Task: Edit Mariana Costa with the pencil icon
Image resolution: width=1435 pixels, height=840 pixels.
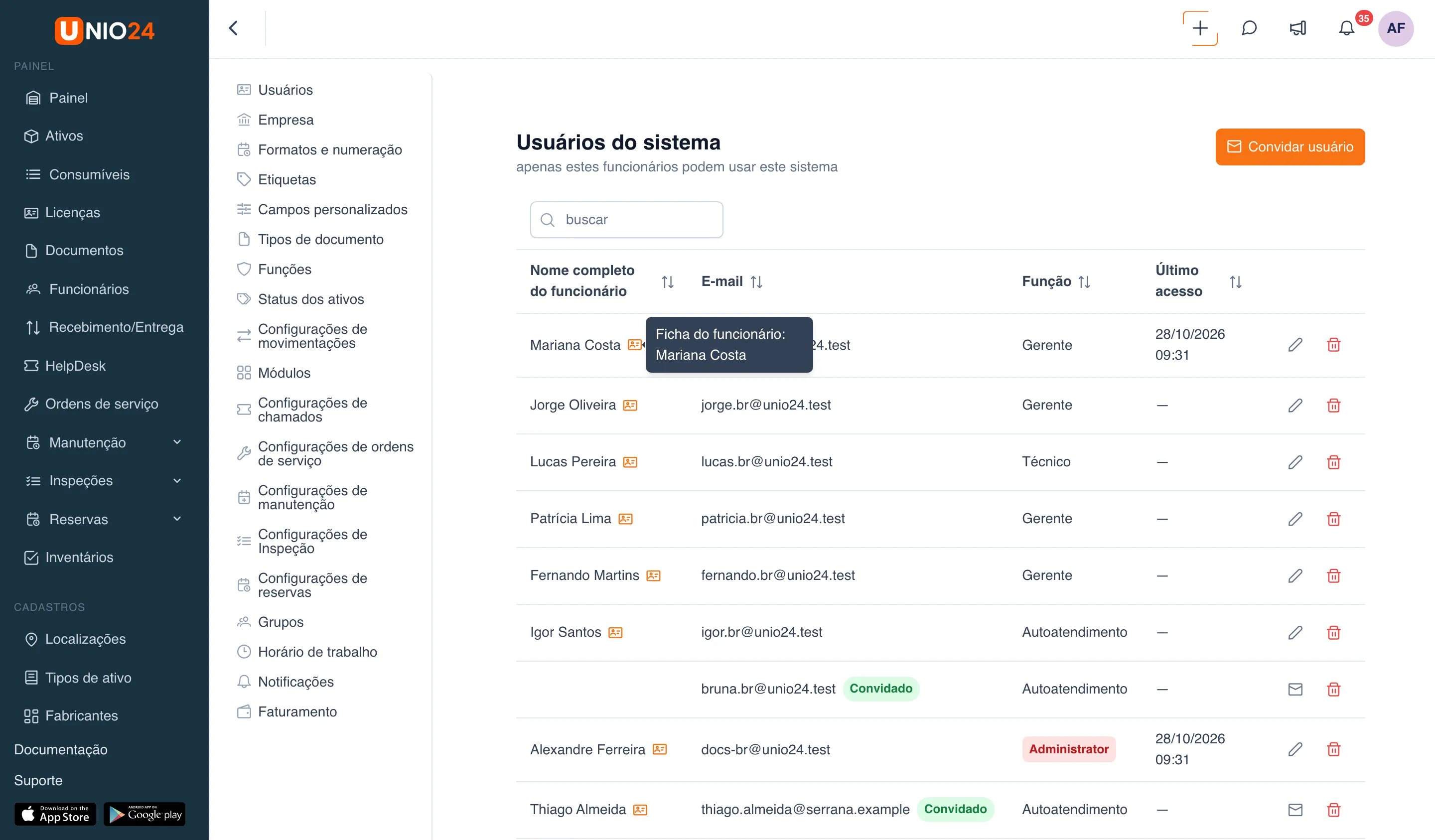Action: point(1295,345)
